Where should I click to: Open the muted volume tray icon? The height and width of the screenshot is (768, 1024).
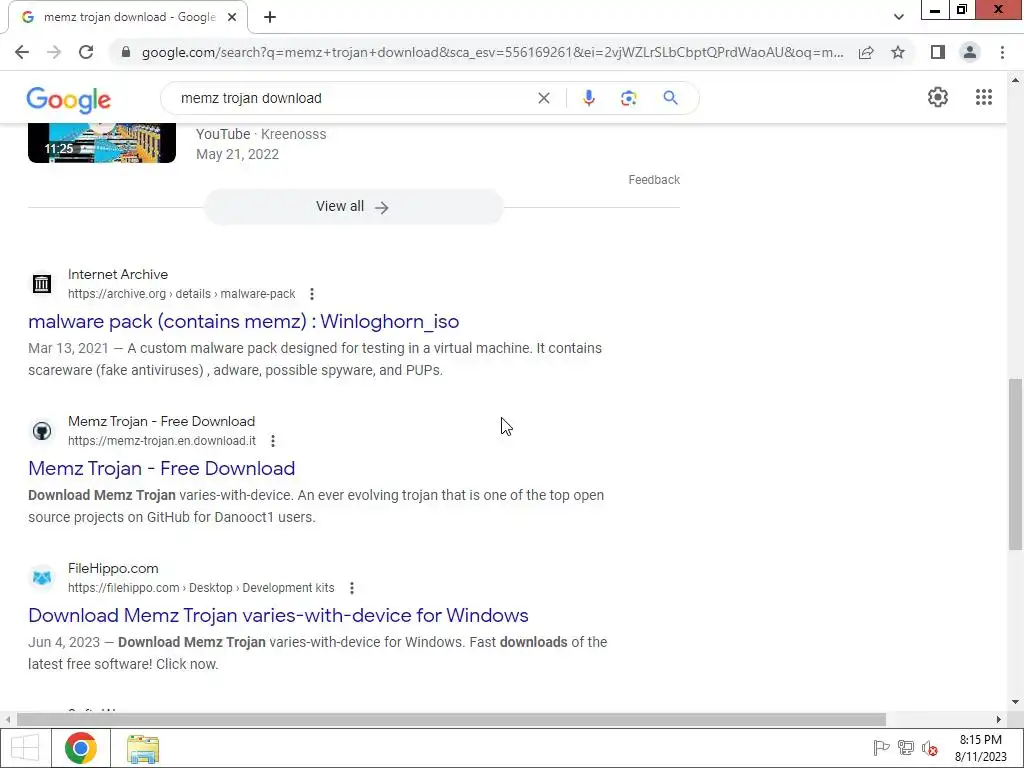(x=929, y=748)
